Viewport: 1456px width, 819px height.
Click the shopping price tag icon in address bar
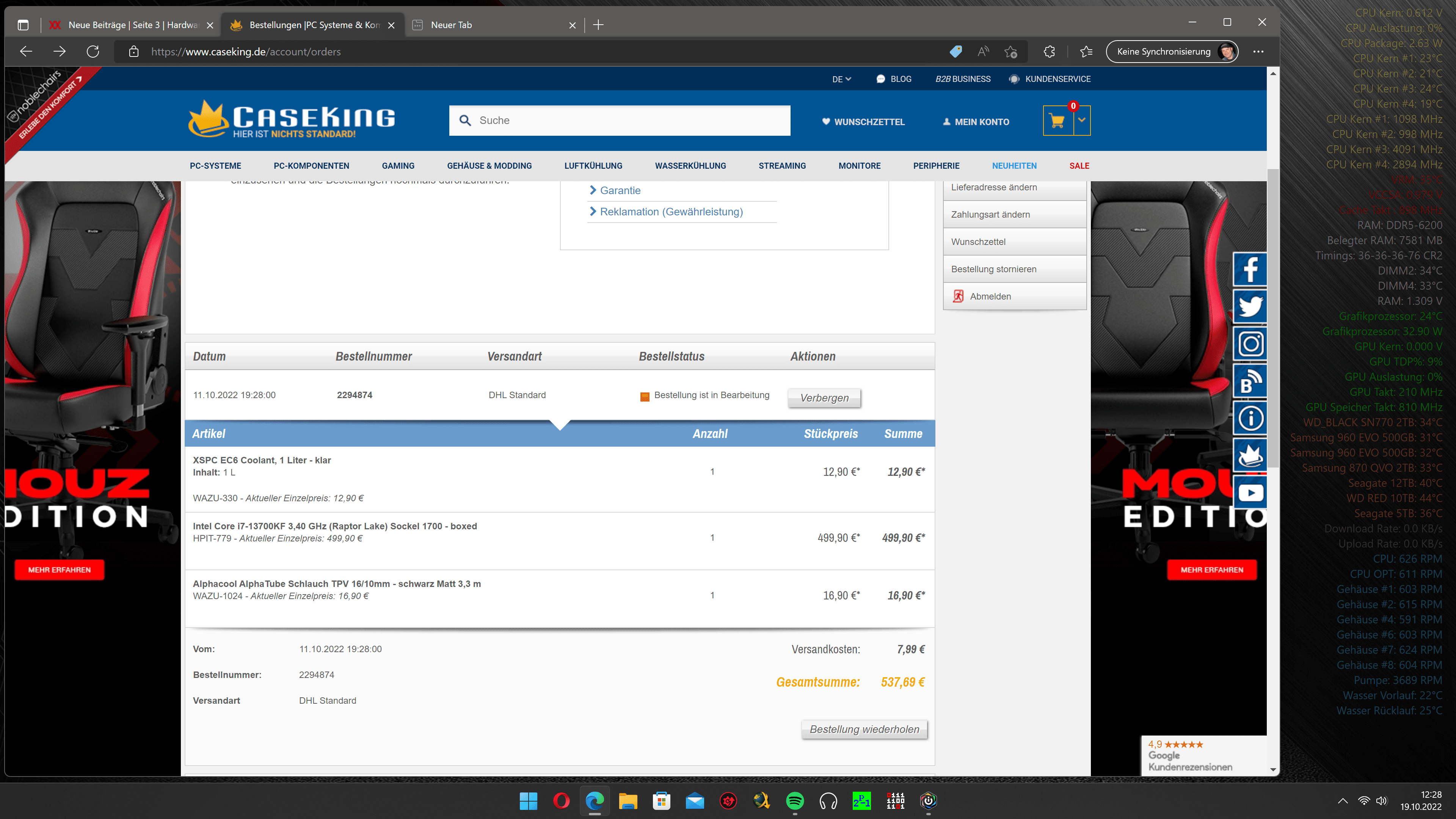click(956, 52)
